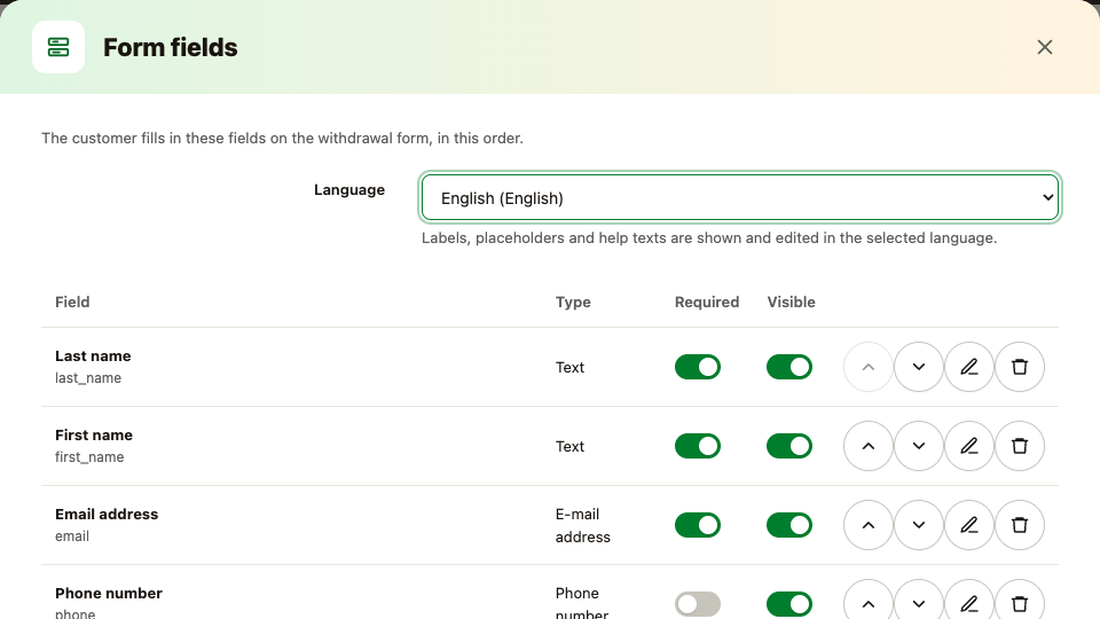Edit the Email address field
Image resolution: width=1100 pixels, height=619 pixels.
click(x=969, y=525)
